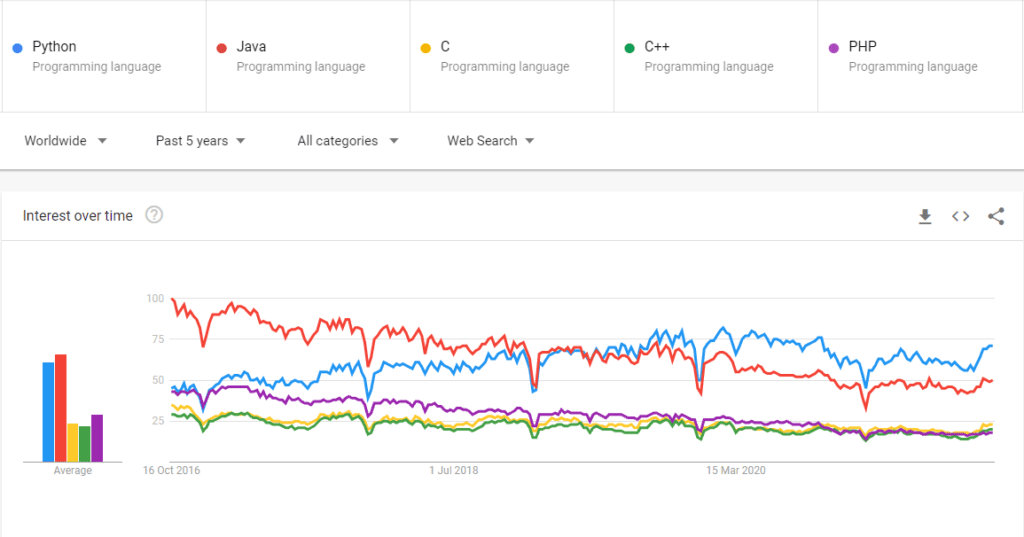Screen dimensions: 1024x537
Task: Share the Interest over time chart
Action: pos(996,216)
